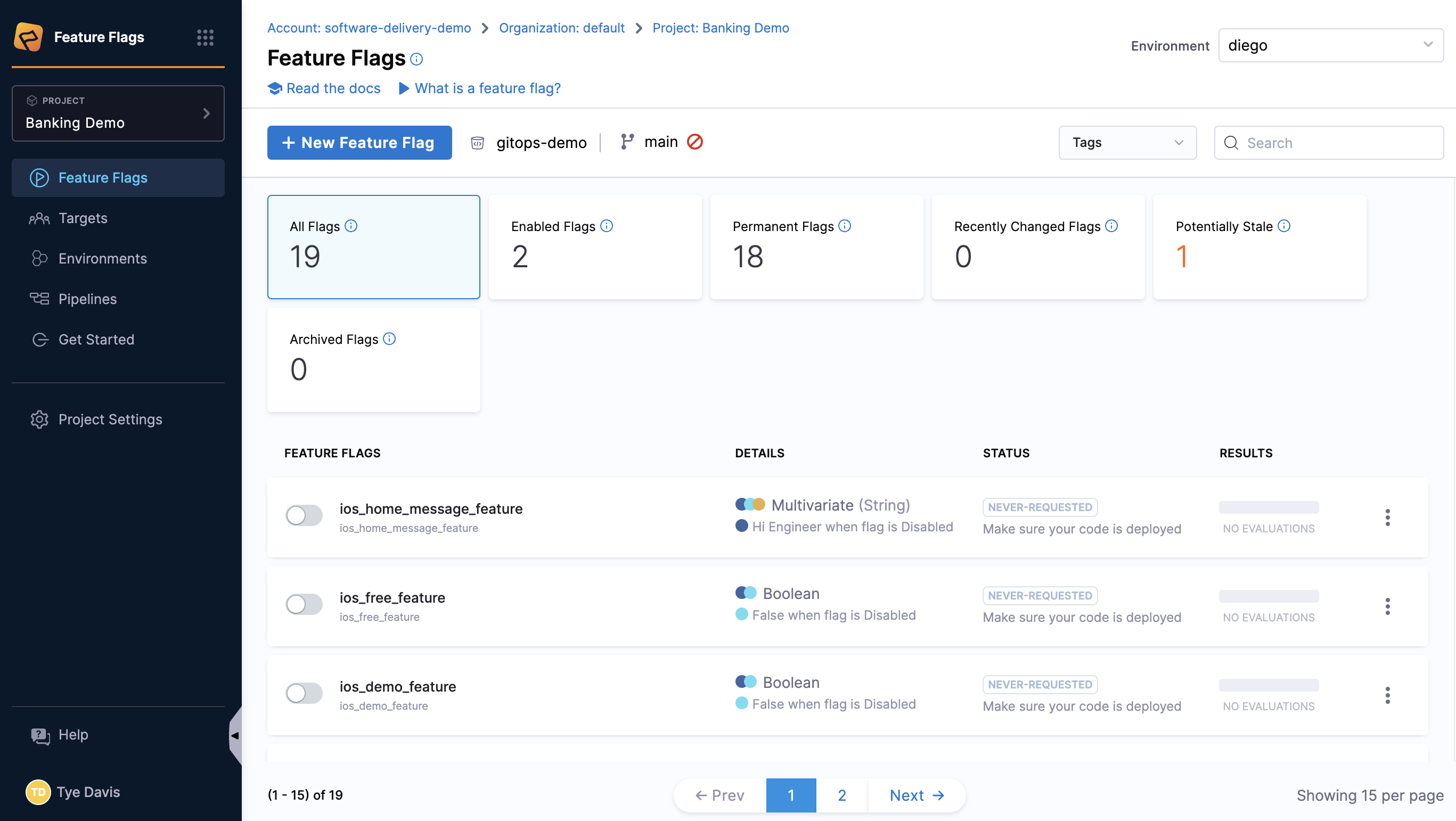Open the ios_demo_feature flag name
The width and height of the screenshot is (1456, 821).
397,686
